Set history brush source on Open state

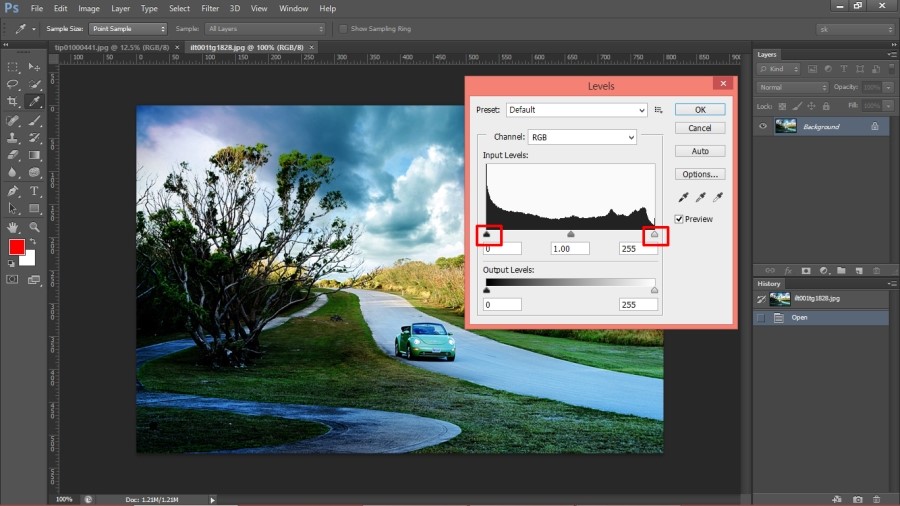761,317
